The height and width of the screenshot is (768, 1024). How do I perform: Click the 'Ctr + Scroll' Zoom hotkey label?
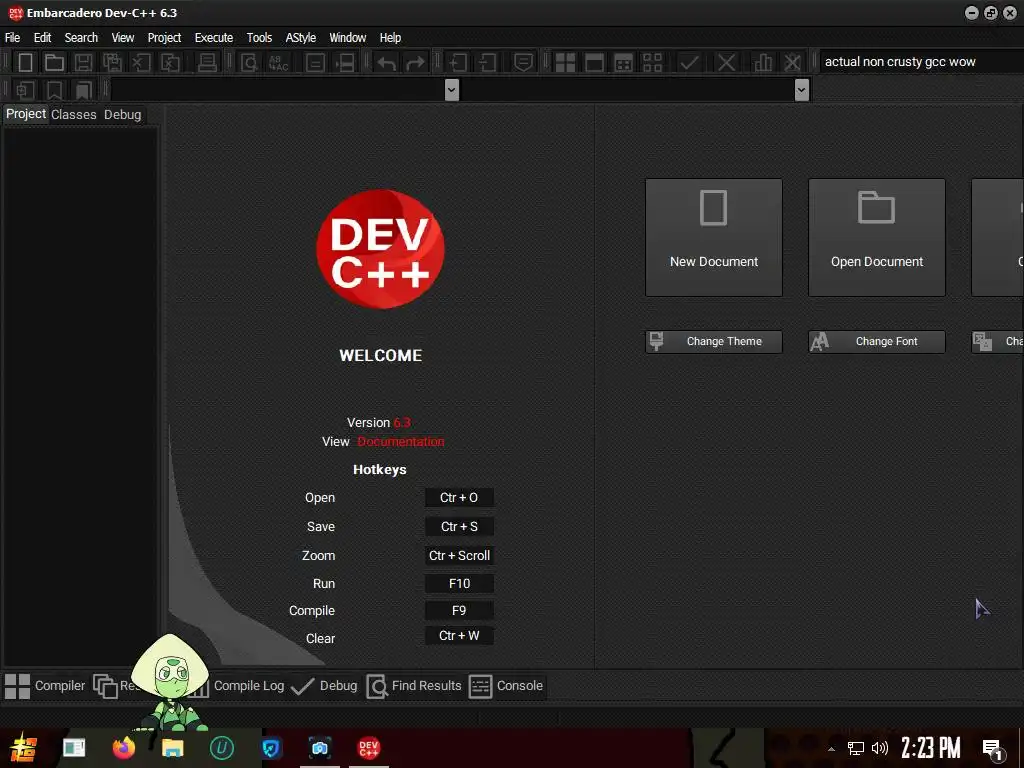[x=459, y=556]
